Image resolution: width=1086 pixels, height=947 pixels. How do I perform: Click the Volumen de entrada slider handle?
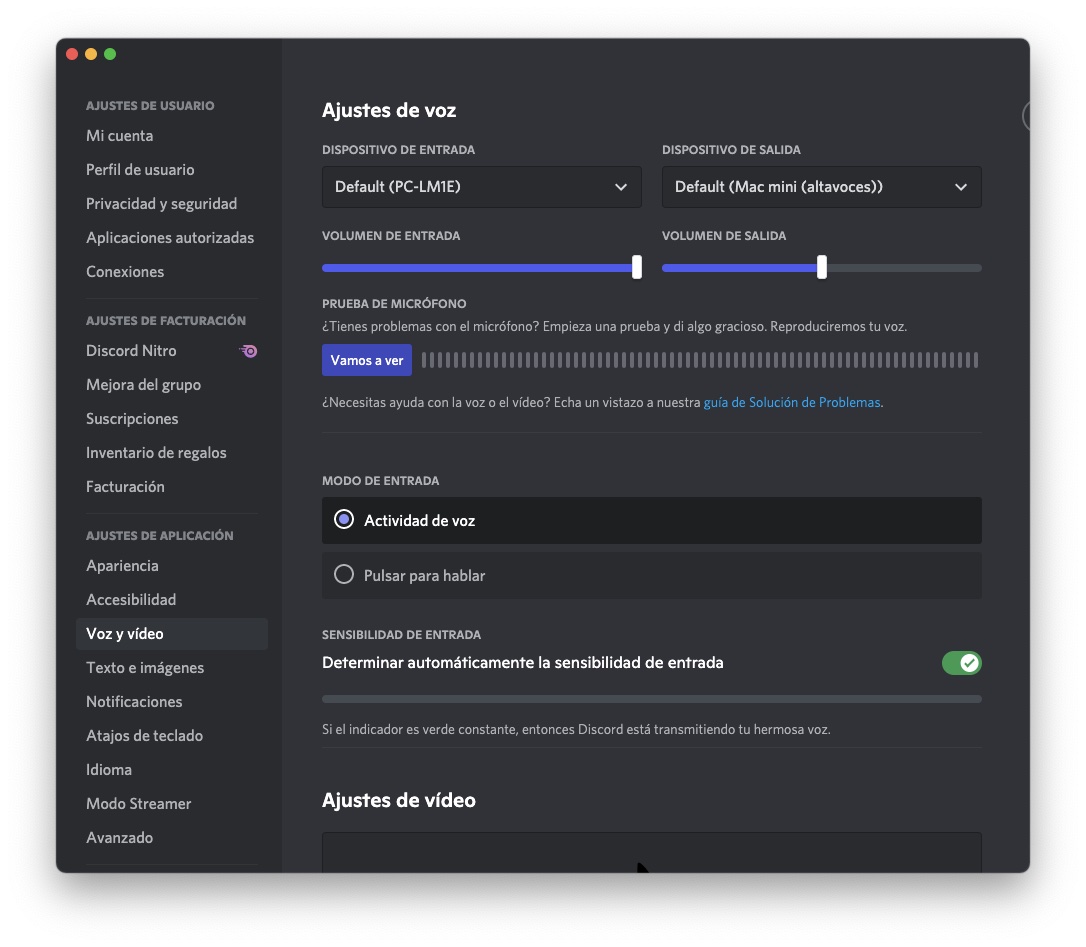[637, 267]
